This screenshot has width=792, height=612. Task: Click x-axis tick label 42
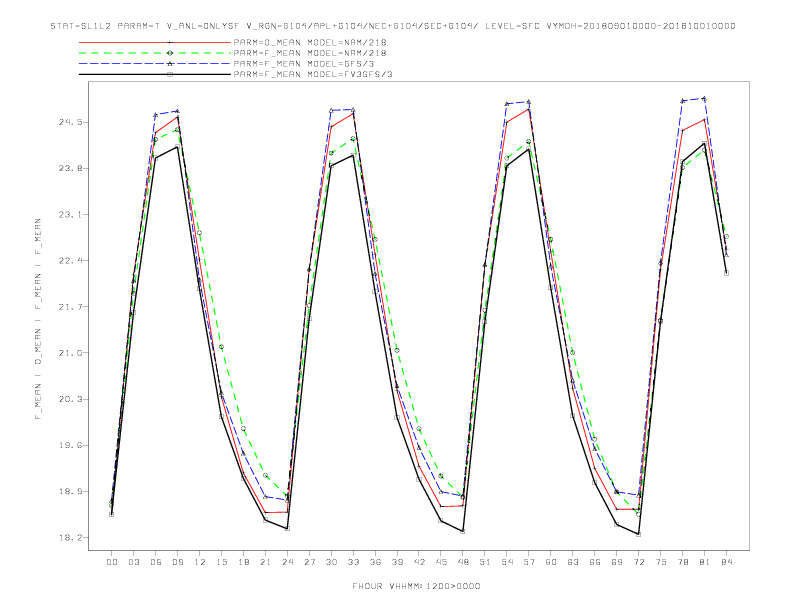click(419, 562)
